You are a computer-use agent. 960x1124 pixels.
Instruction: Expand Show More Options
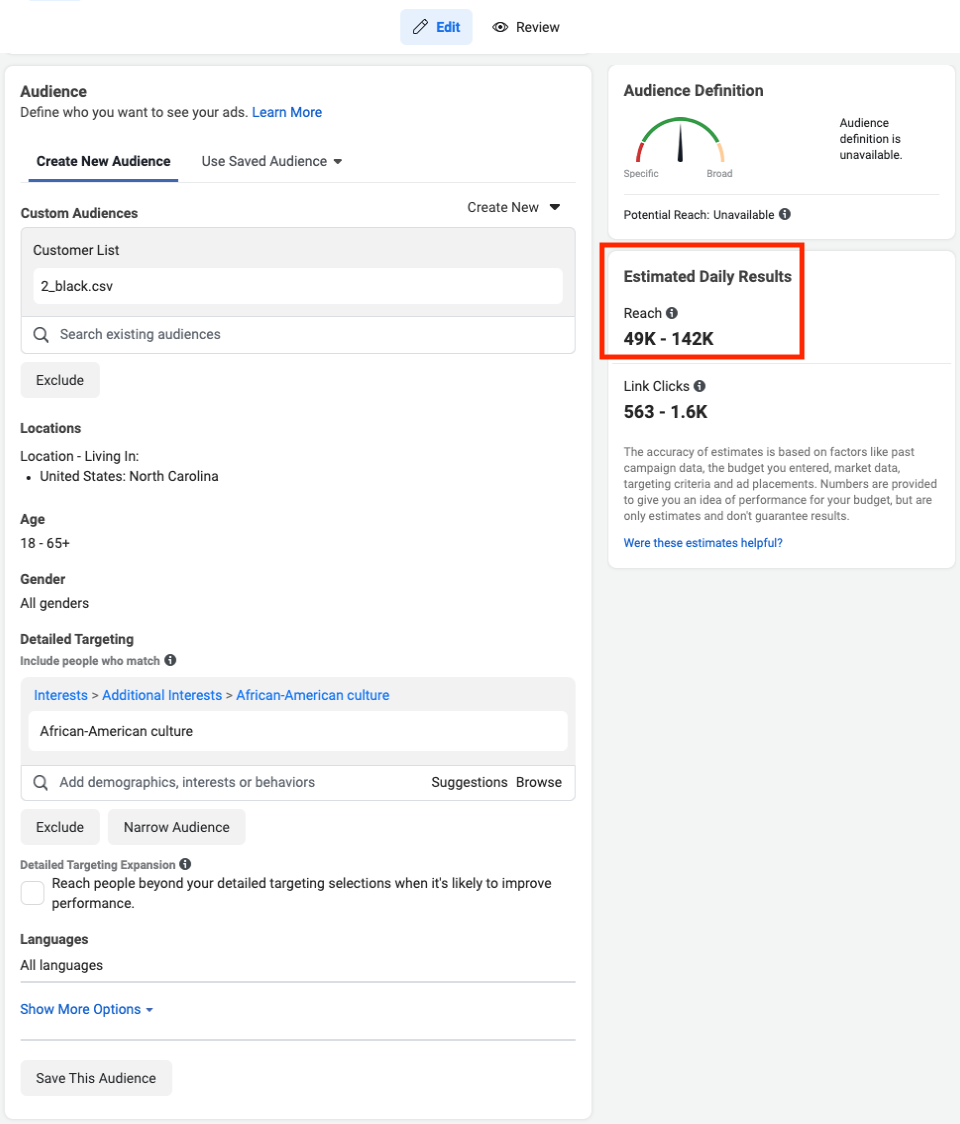(87, 1009)
